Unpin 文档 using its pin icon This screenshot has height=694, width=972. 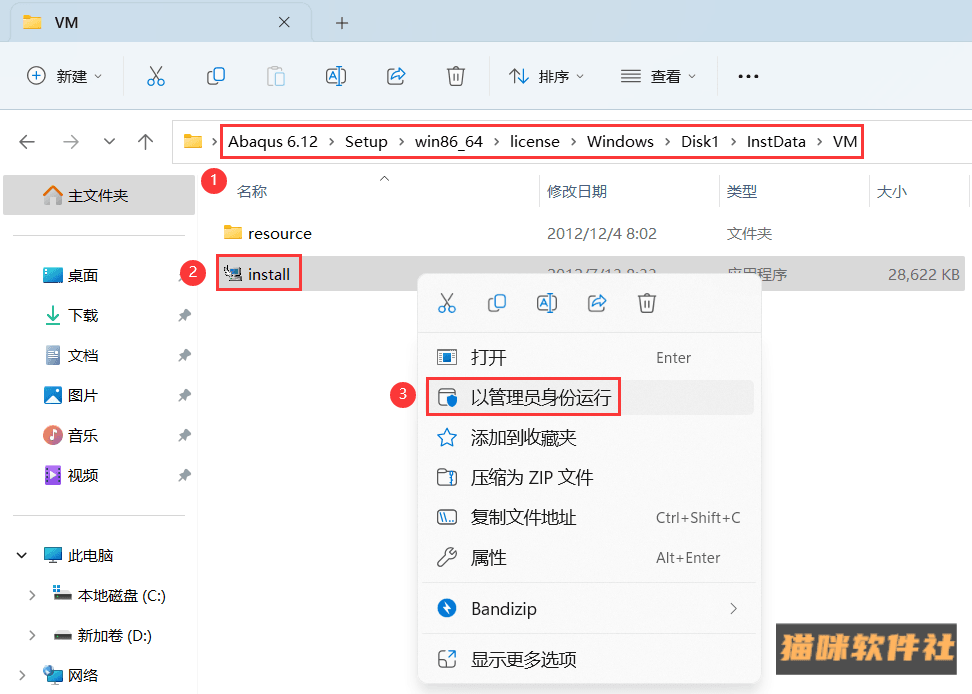[x=184, y=356]
